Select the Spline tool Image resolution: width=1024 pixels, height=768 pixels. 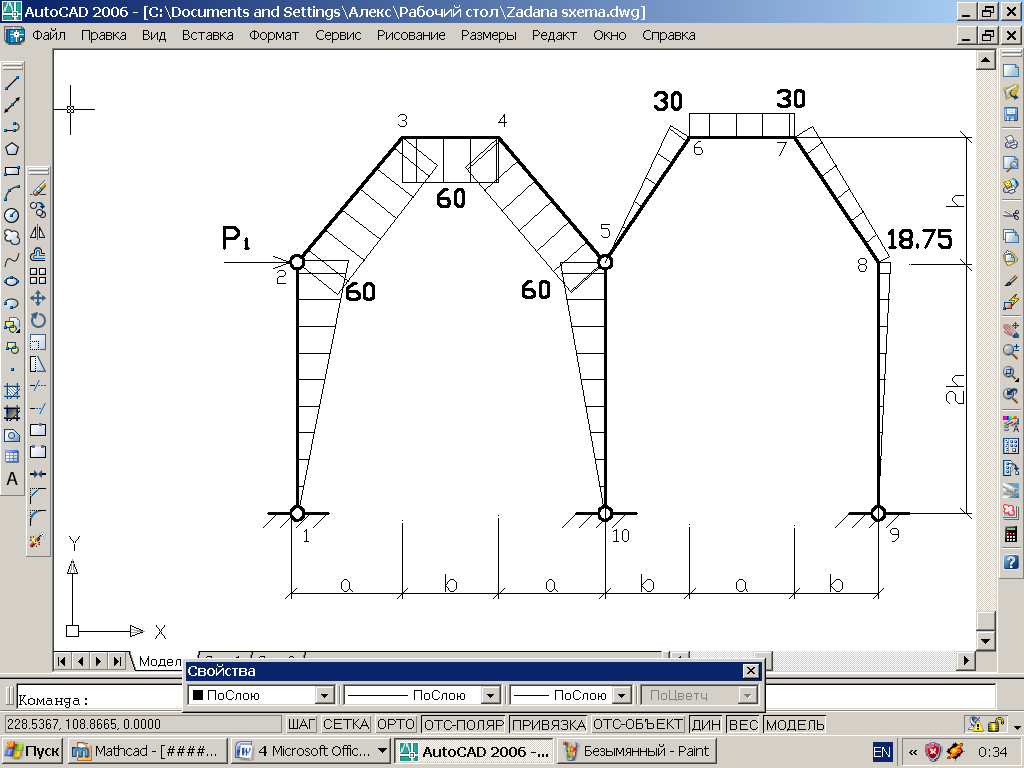[x=12, y=259]
